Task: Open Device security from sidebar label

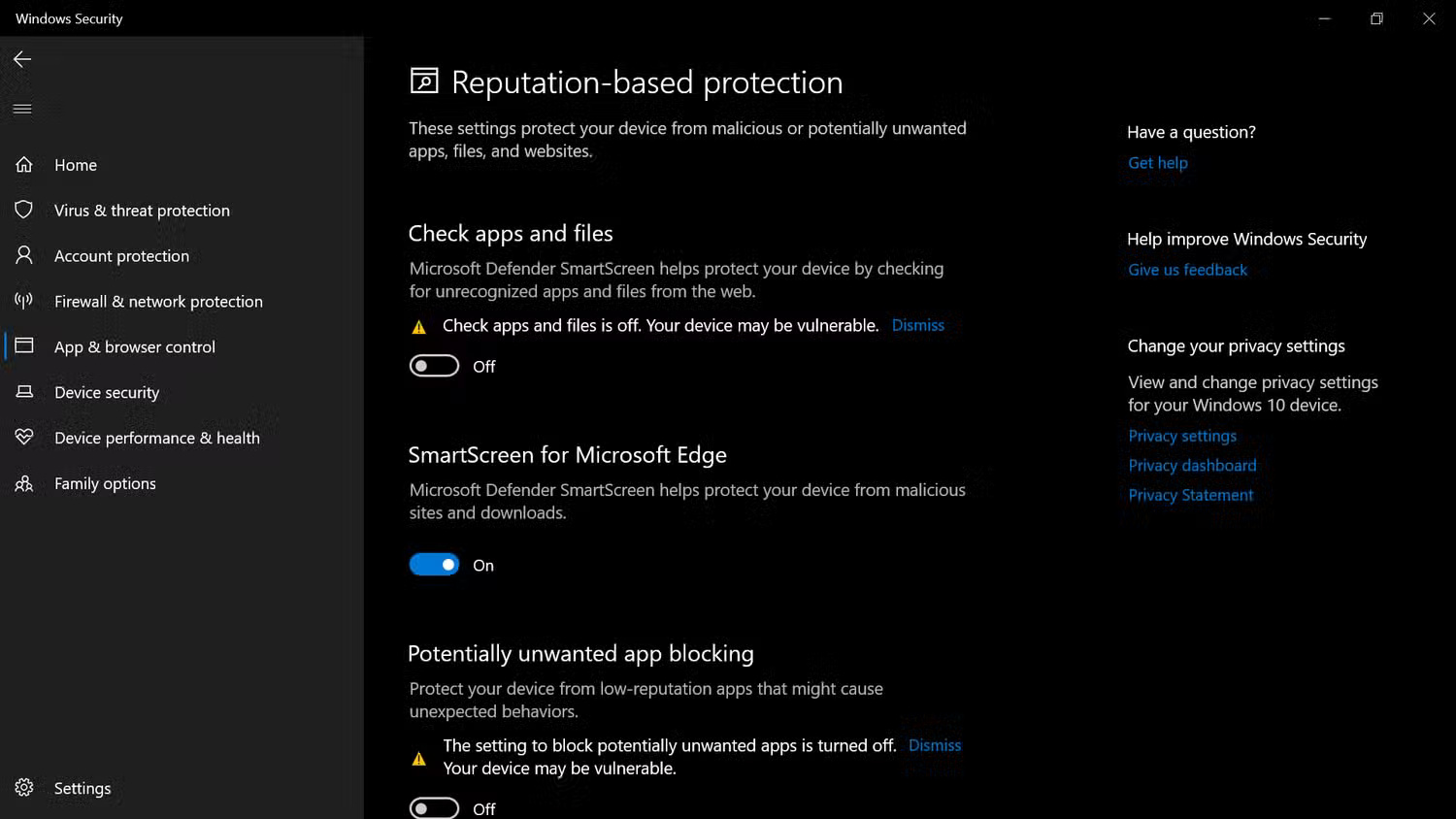Action: pos(107,393)
